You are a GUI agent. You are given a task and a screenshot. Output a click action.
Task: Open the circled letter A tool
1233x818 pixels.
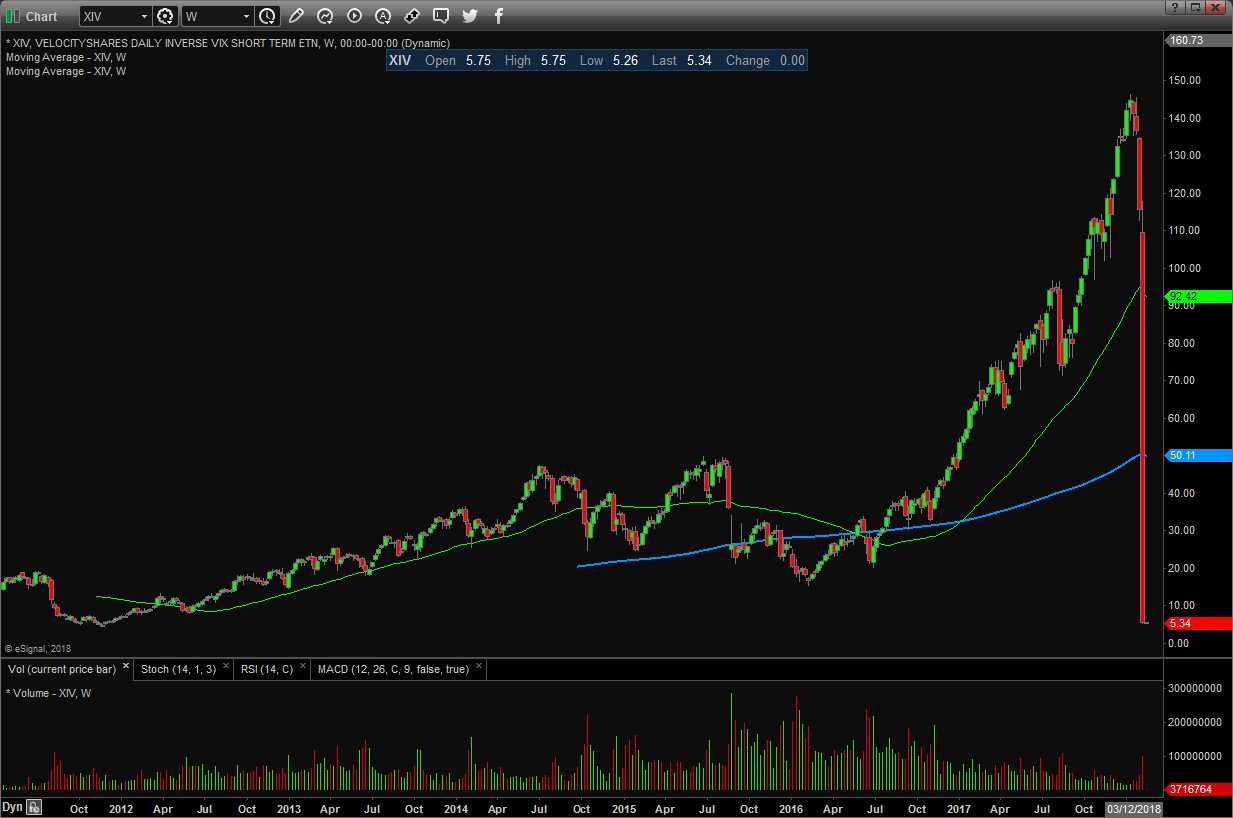383,16
